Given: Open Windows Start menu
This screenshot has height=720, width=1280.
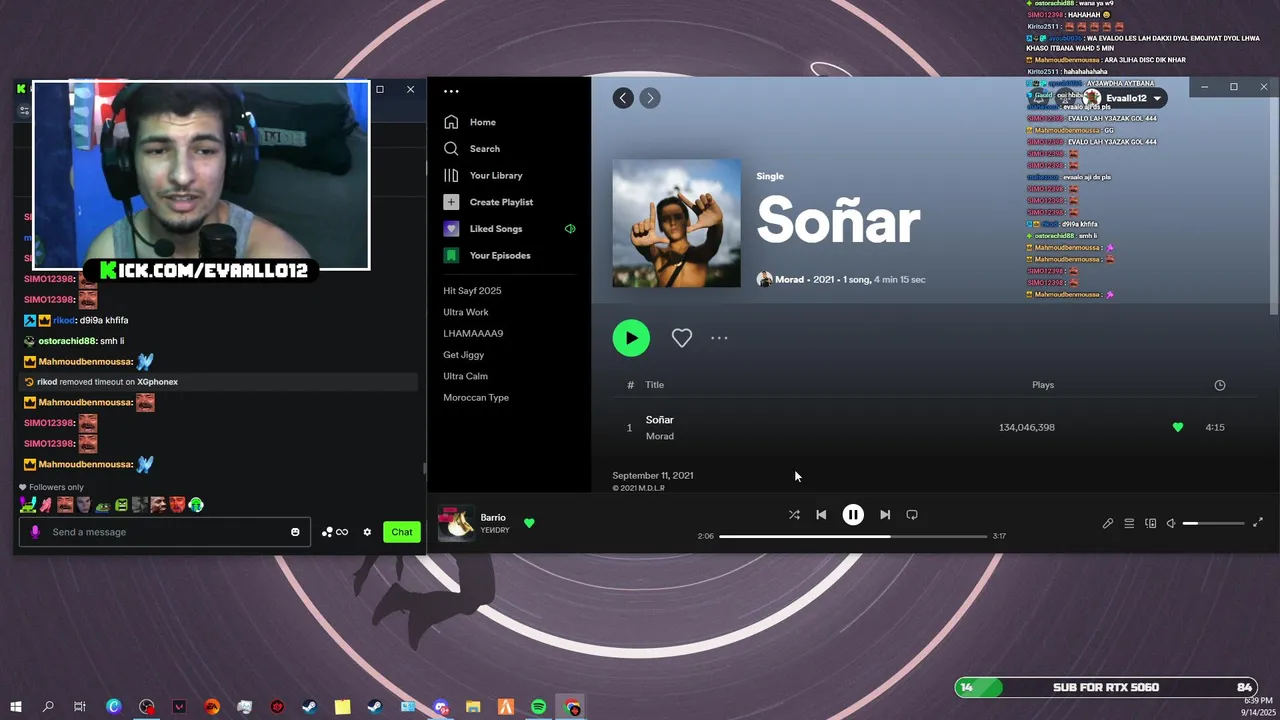Looking at the screenshot, I should [15, 707].
